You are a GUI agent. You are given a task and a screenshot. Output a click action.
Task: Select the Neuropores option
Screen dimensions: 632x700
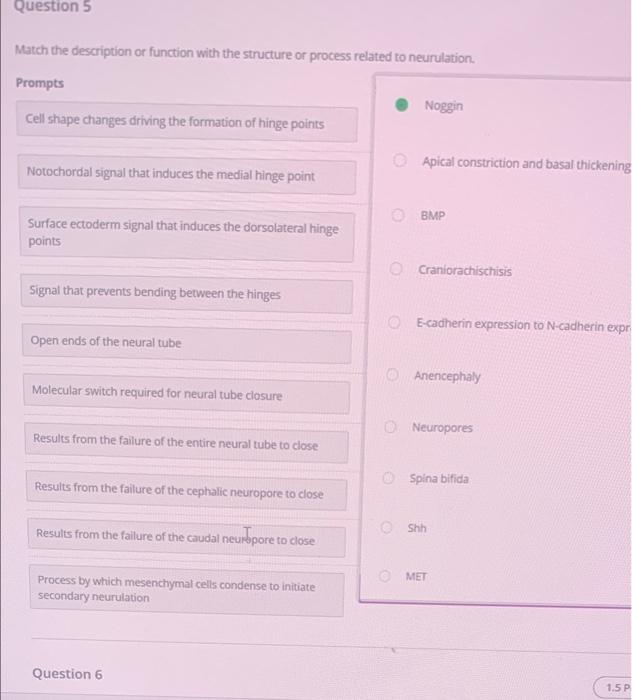(x=391, y=427)
